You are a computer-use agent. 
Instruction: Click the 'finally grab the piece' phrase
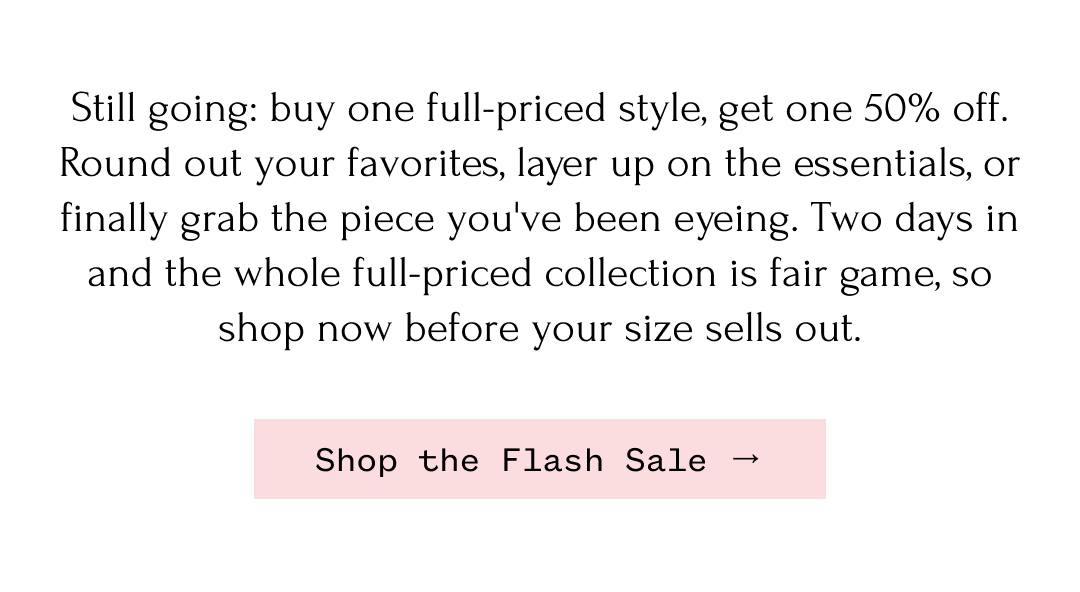247,219
